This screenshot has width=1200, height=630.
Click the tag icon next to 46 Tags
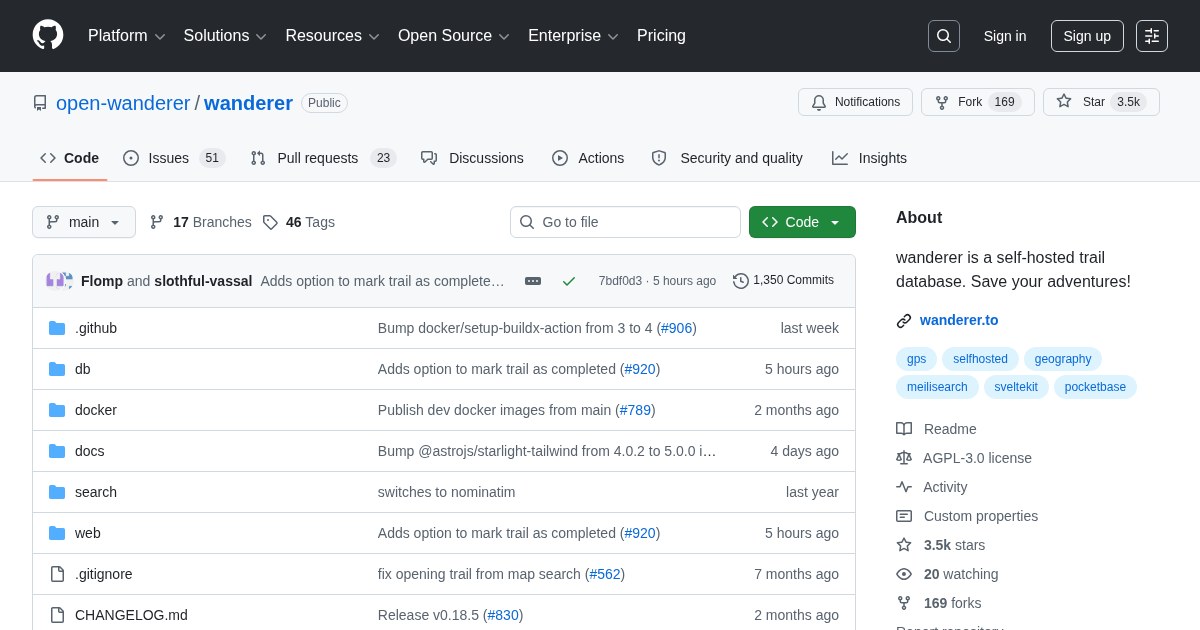point(270,222)
